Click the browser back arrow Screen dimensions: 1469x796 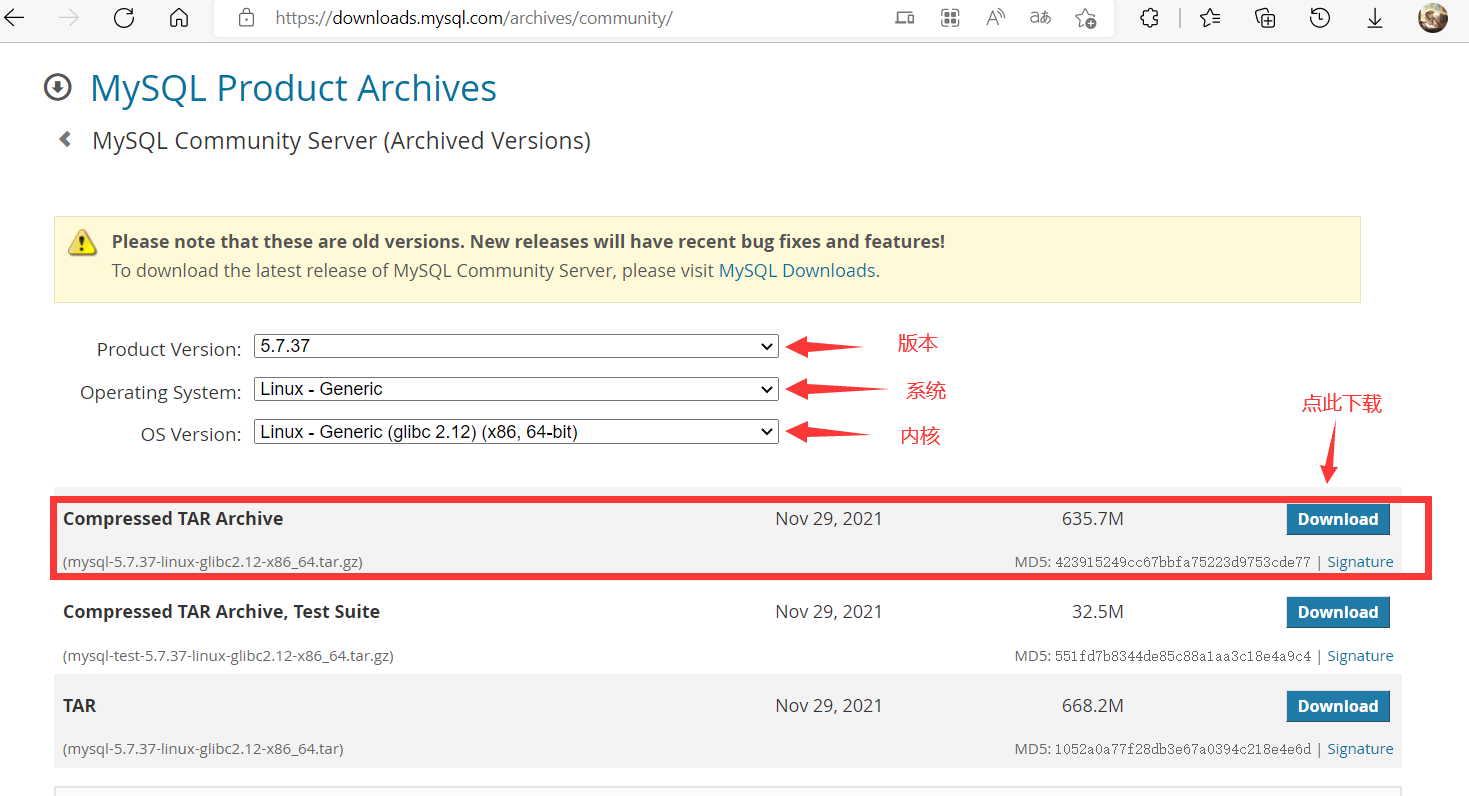15,18
